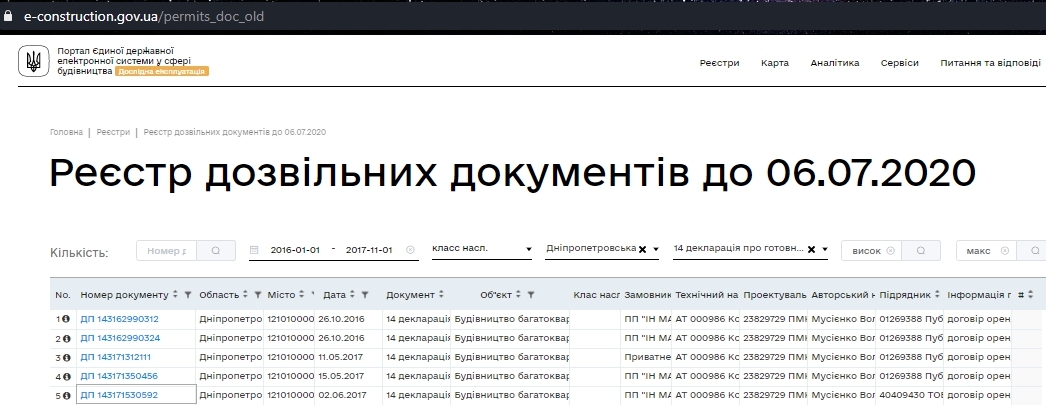Click info icon in row 4
Image resolution: width=1046 pixels, height=410 pixels.
(66, 376)
